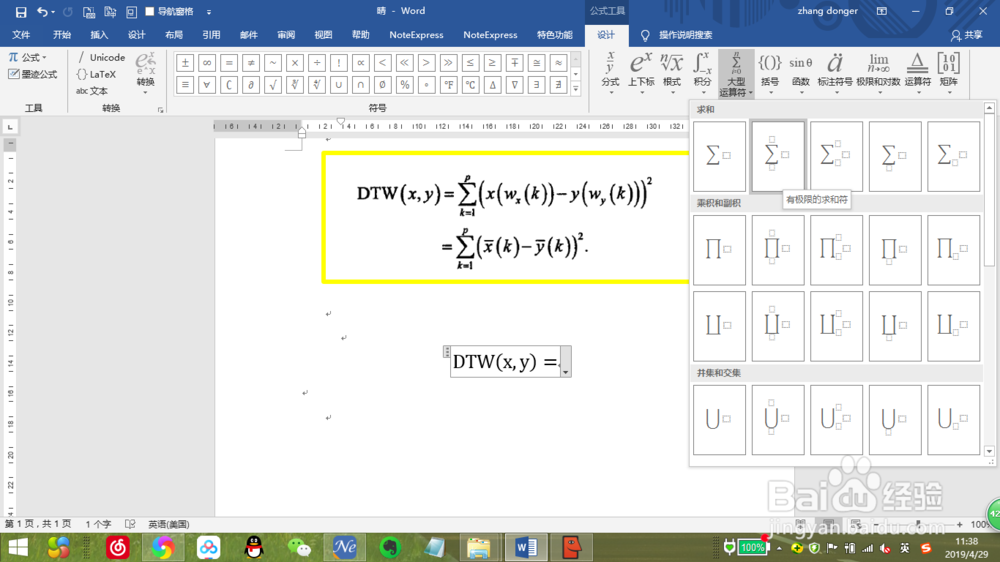Click the 共享 share button

point(966,35)
